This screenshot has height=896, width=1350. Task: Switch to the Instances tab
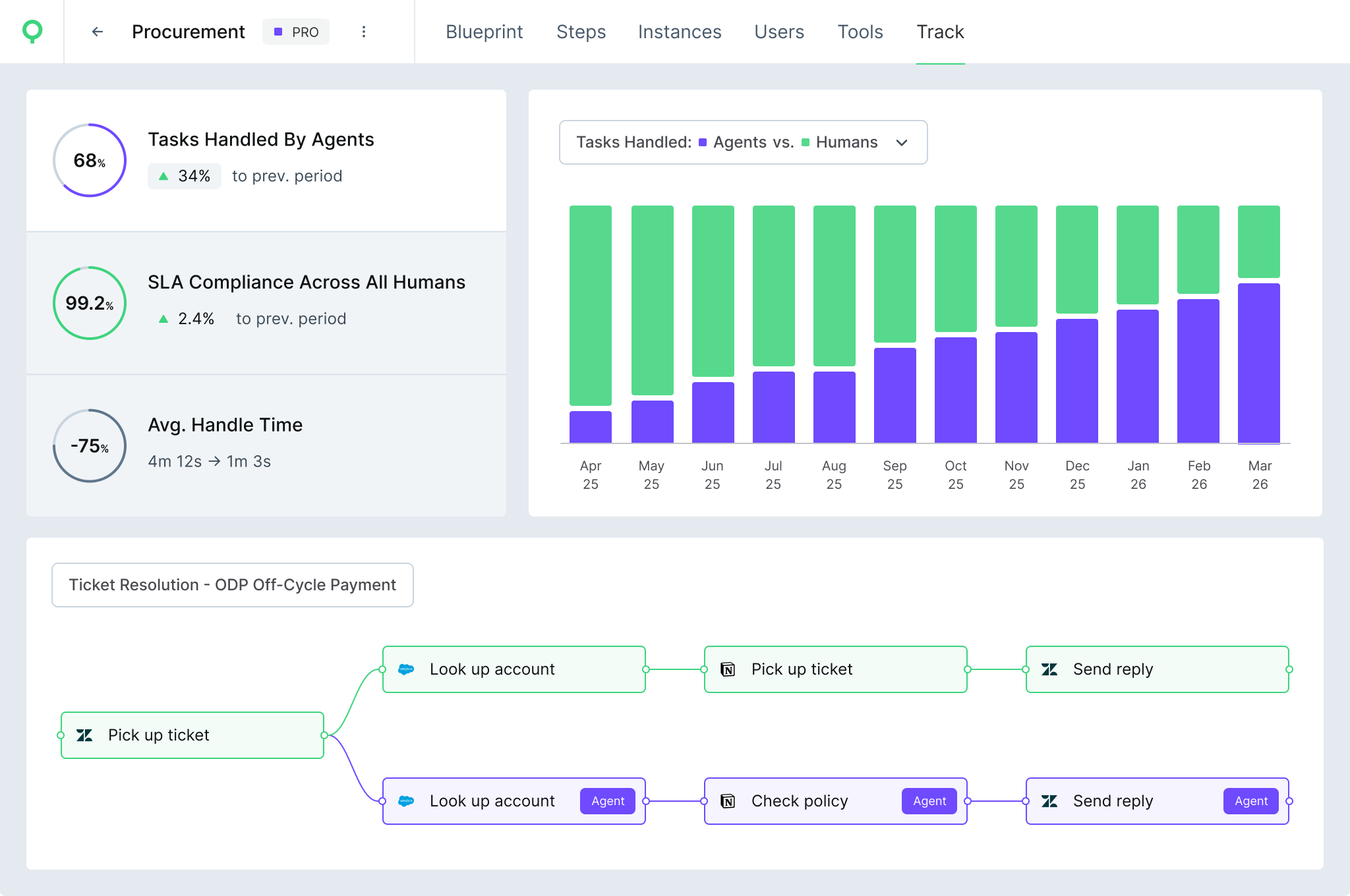[x=680, y=31]
